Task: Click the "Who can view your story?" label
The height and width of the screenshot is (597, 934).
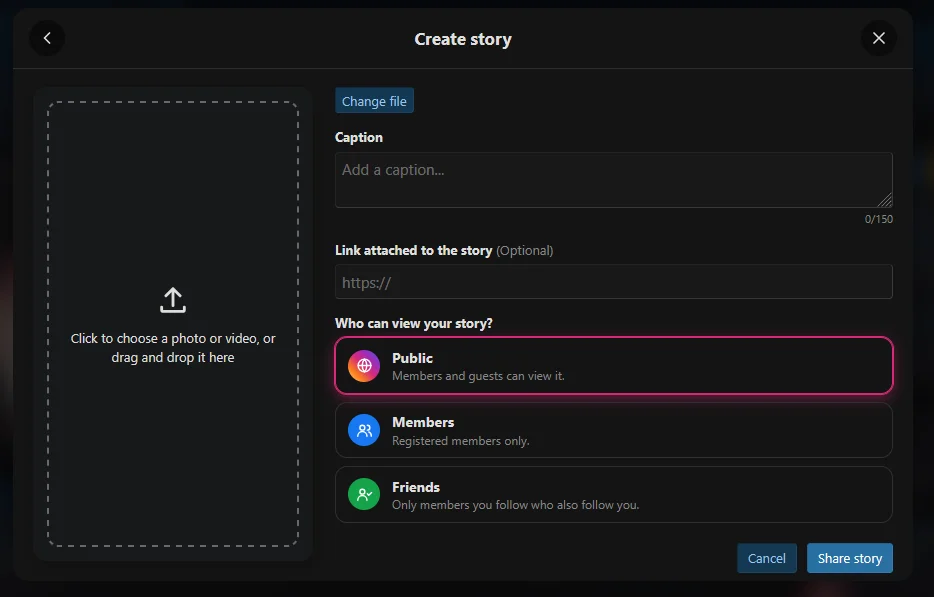Action: 414,324
